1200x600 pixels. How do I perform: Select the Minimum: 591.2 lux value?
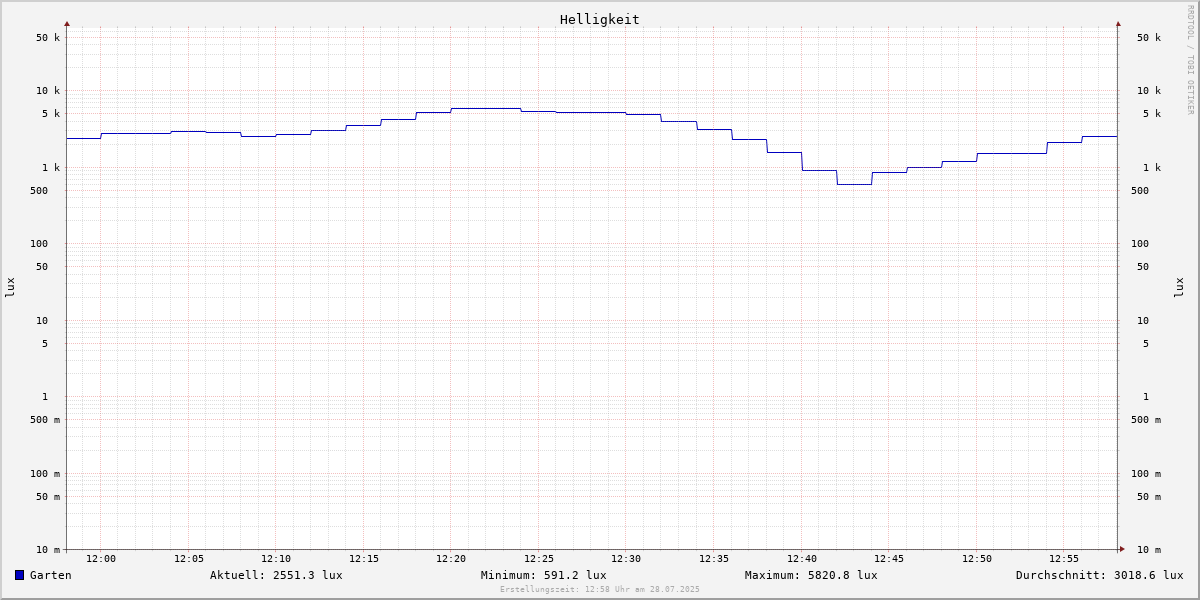544,575
